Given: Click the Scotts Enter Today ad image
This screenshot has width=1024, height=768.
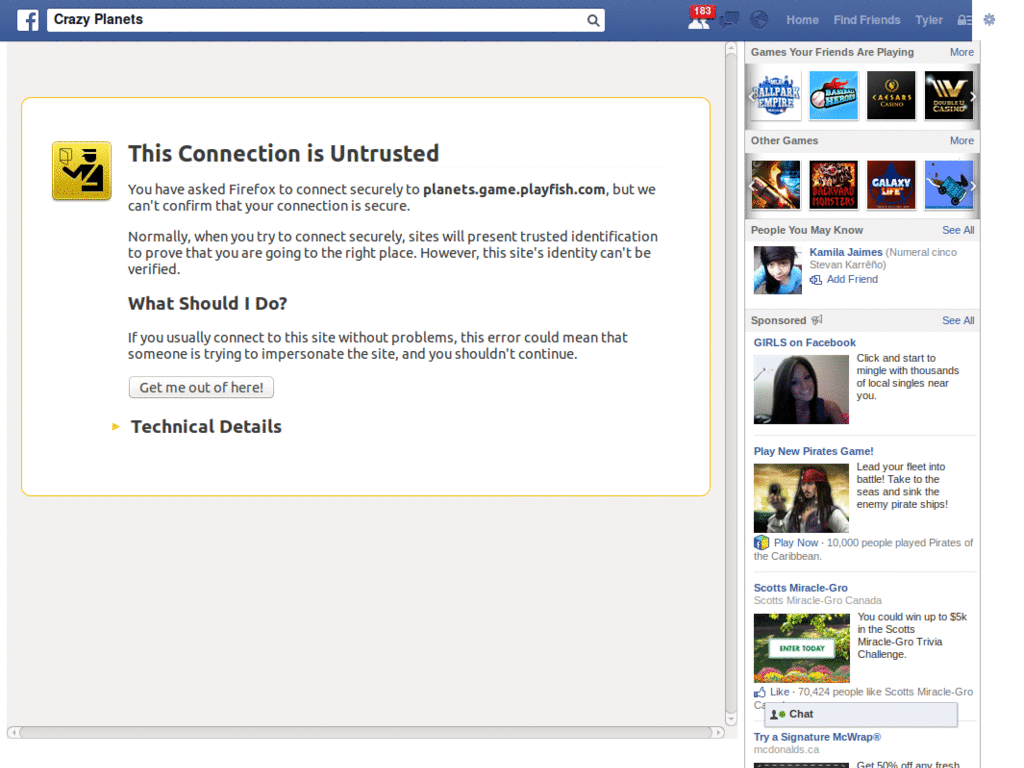Looking at the screenshot, I should click(801, 648).
